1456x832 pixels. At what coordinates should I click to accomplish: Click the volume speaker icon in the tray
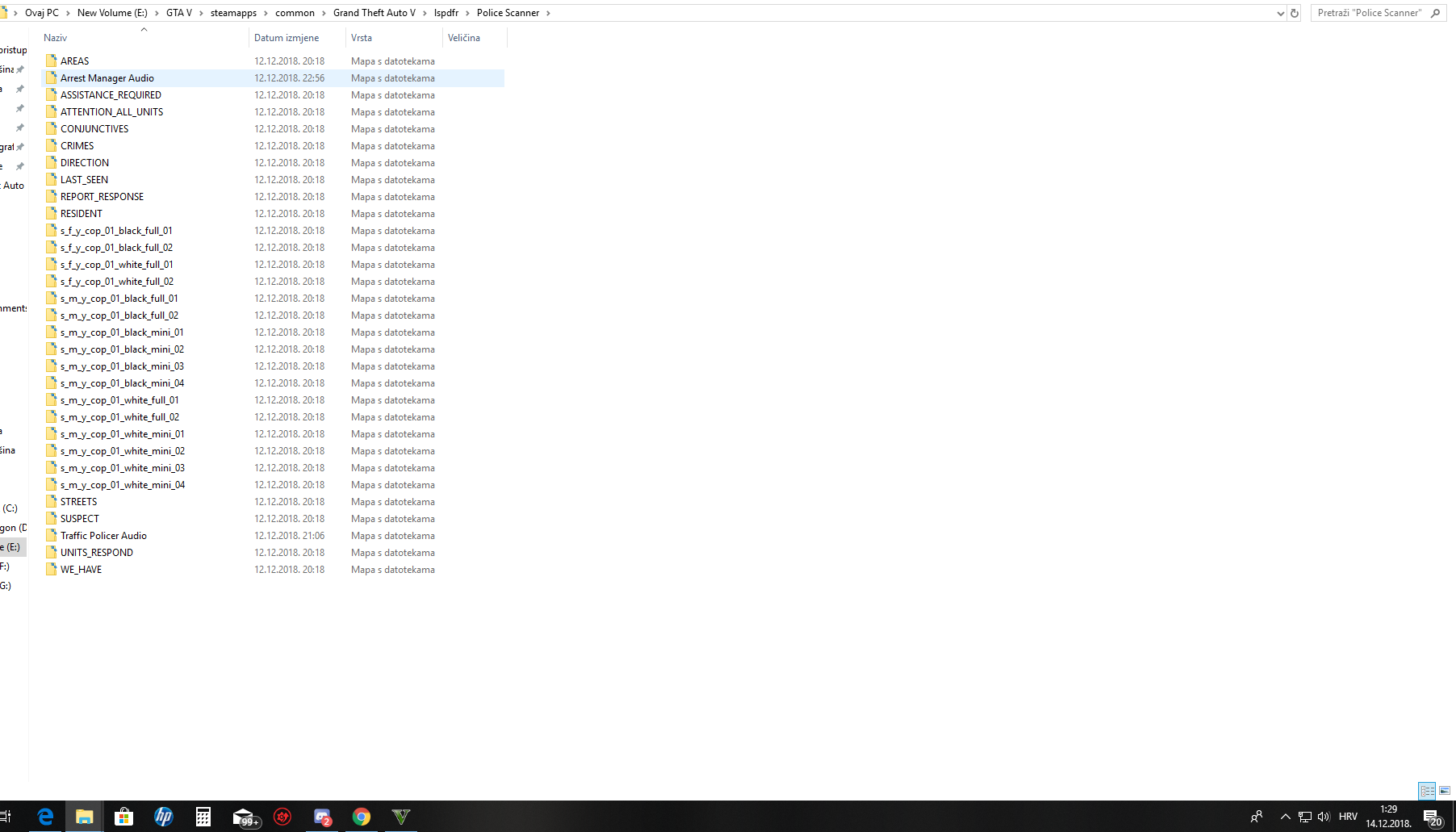point(1324,817)
